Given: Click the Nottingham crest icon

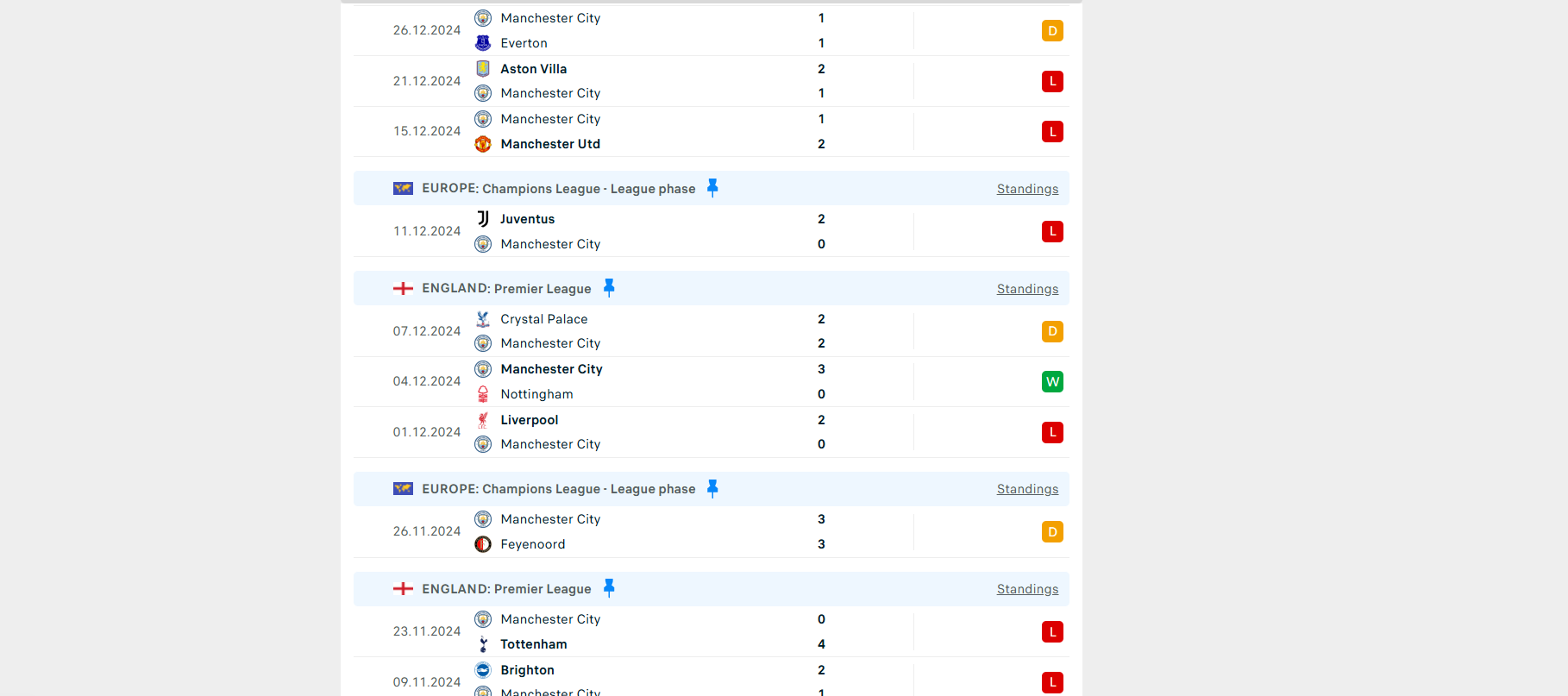Looking at the screenshot, I should pyautogui.click(x=483, y=394).
